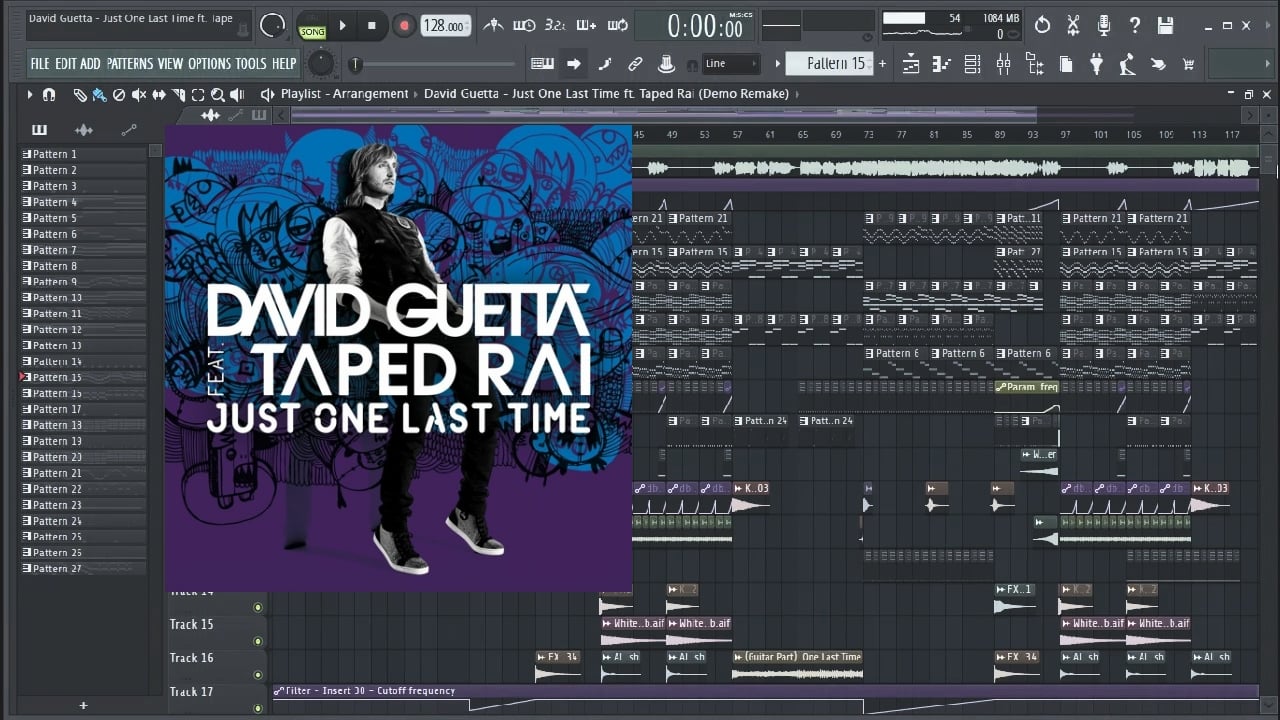Click the tempo tapper figure icon
Image resolution: width=1280 pixels, height=720 pixels.
[1128, 65]
